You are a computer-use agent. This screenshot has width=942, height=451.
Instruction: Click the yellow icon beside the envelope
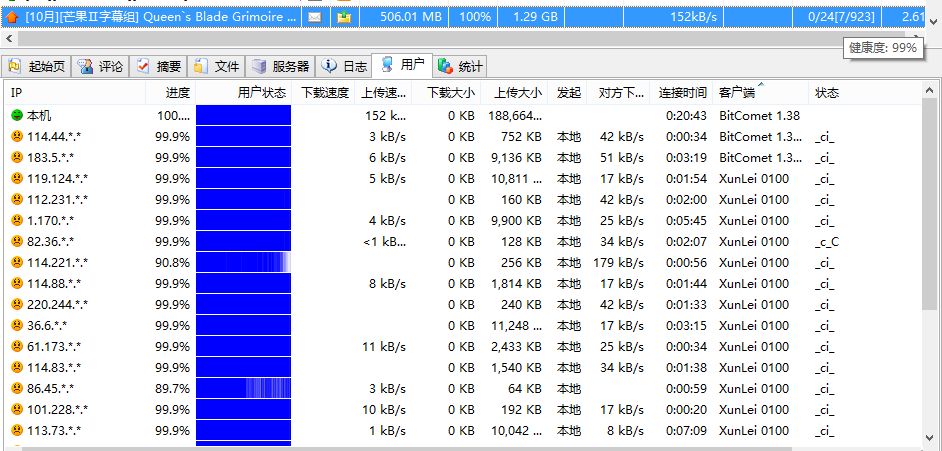[344, 17]
